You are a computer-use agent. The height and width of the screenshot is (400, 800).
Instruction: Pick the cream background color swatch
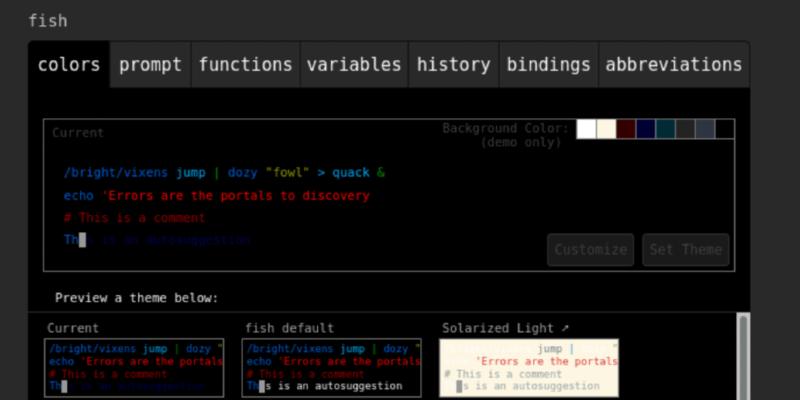point(606,129)
